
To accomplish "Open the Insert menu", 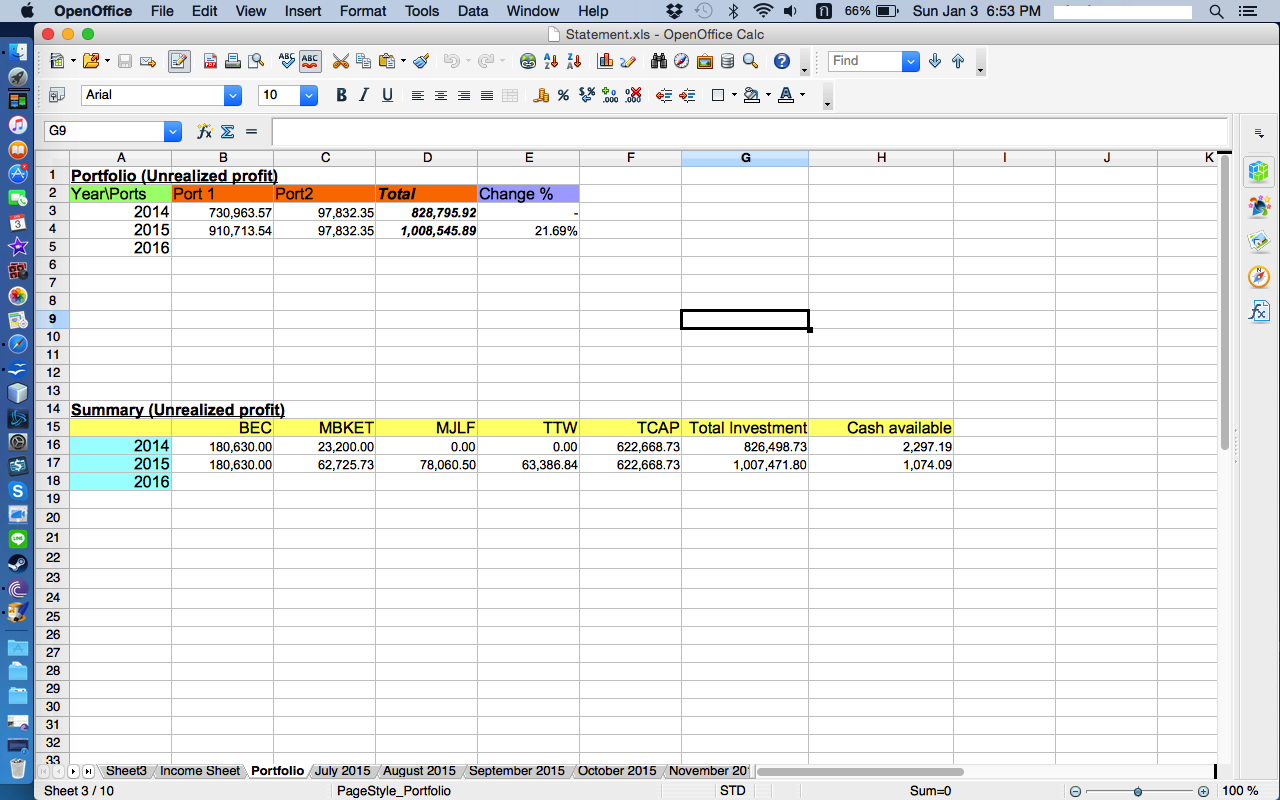I will pos(303,11).
